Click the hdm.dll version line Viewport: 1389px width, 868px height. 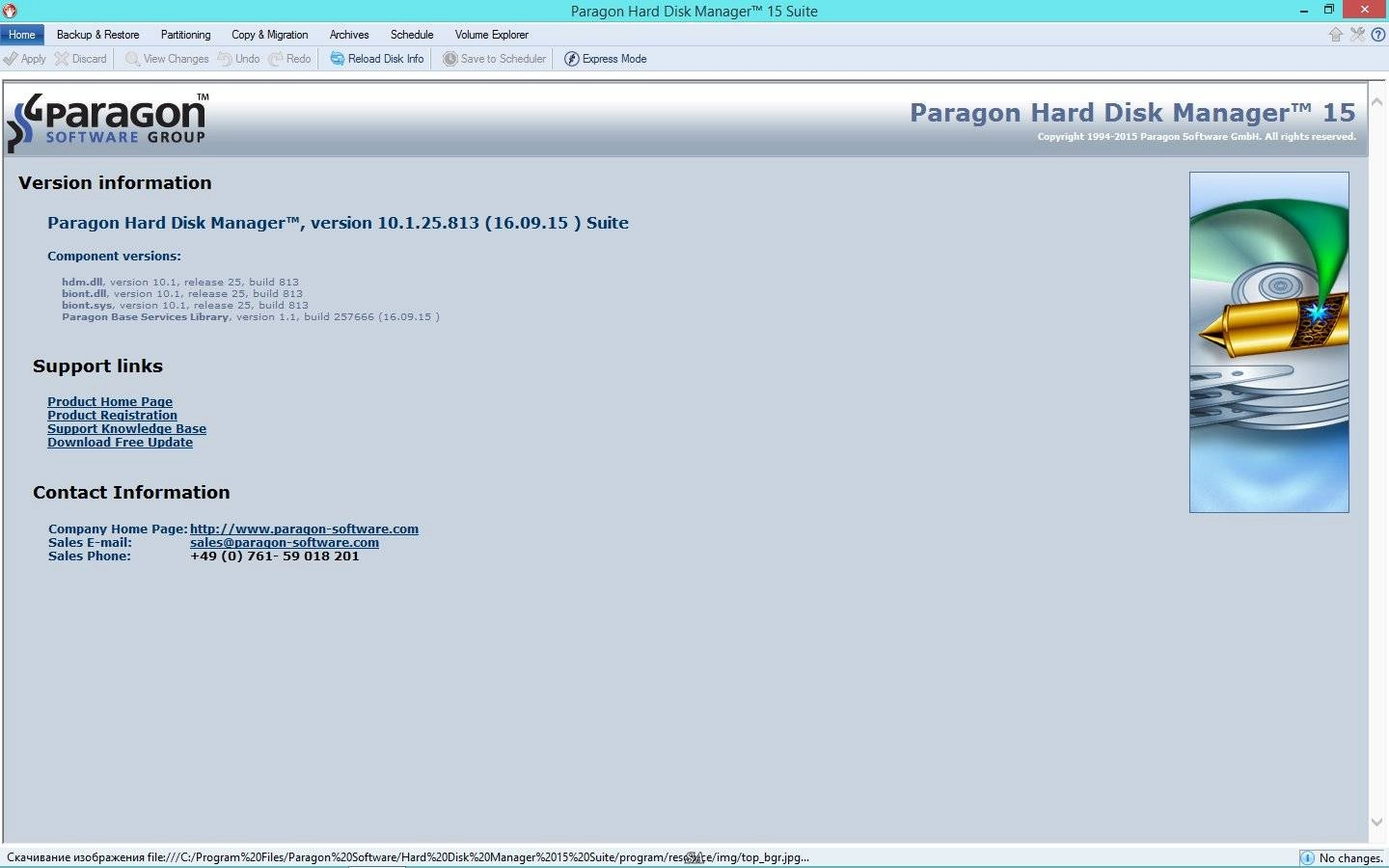pyautogui.click(x=180, y=283)
